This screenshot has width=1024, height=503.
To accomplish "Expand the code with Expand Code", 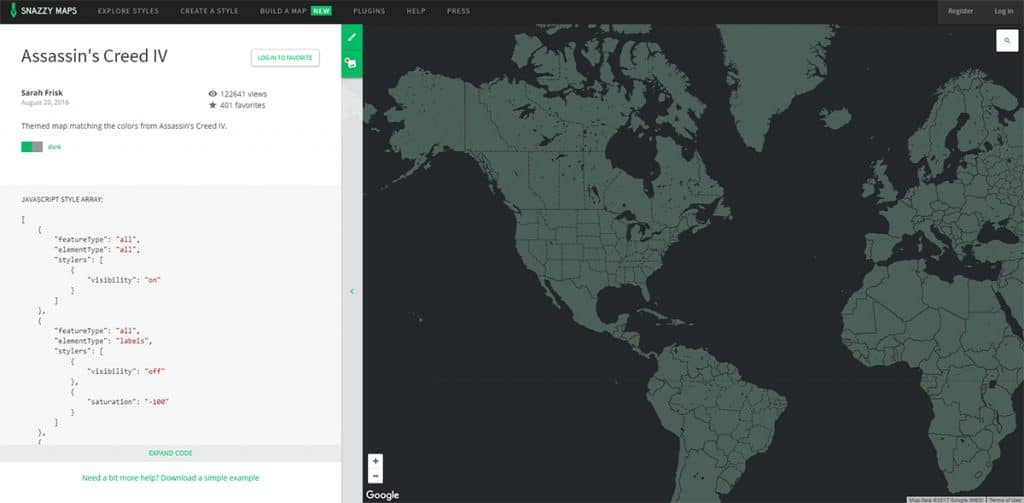I will point(170,453).
